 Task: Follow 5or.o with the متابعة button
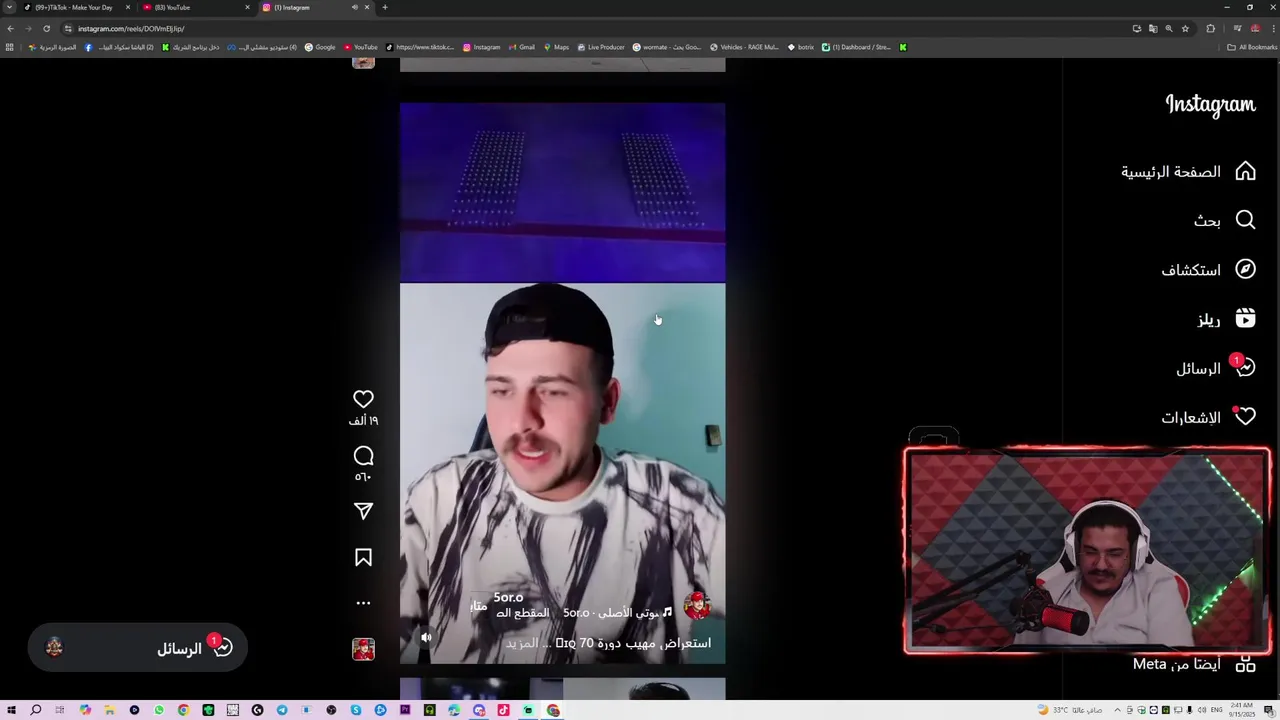click(479, 605)
